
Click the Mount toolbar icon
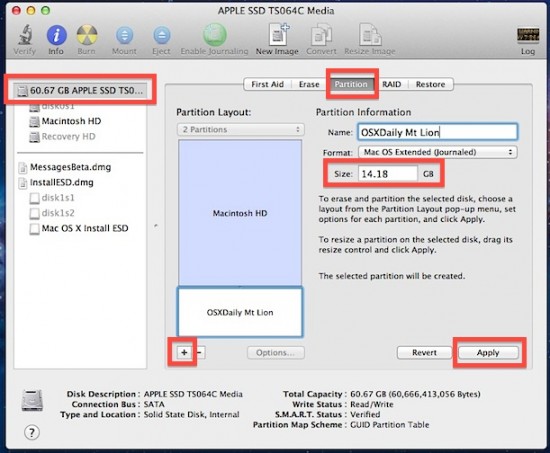tap(125, 35)
